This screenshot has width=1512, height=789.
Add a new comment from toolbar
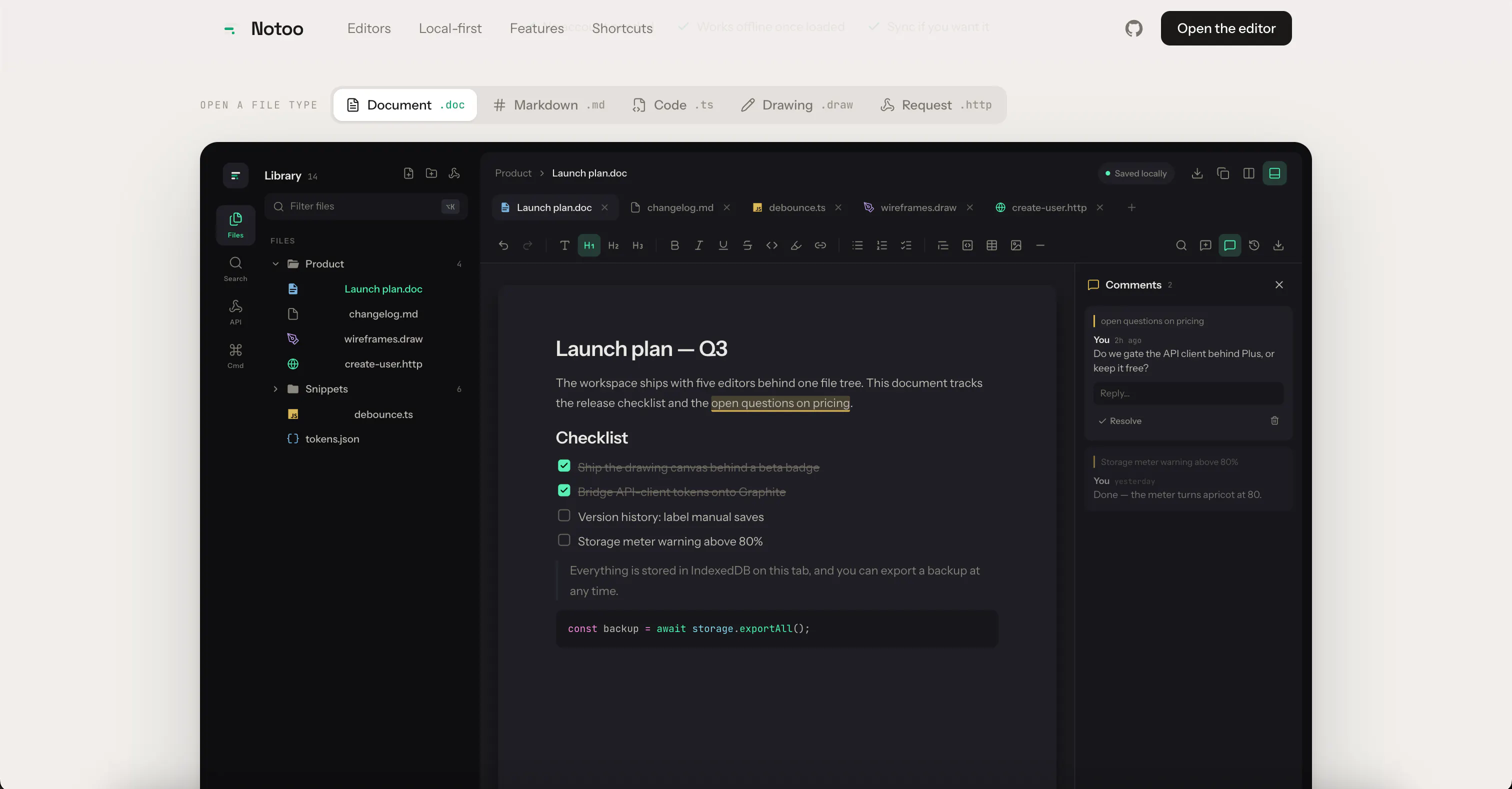point(1205,245)
